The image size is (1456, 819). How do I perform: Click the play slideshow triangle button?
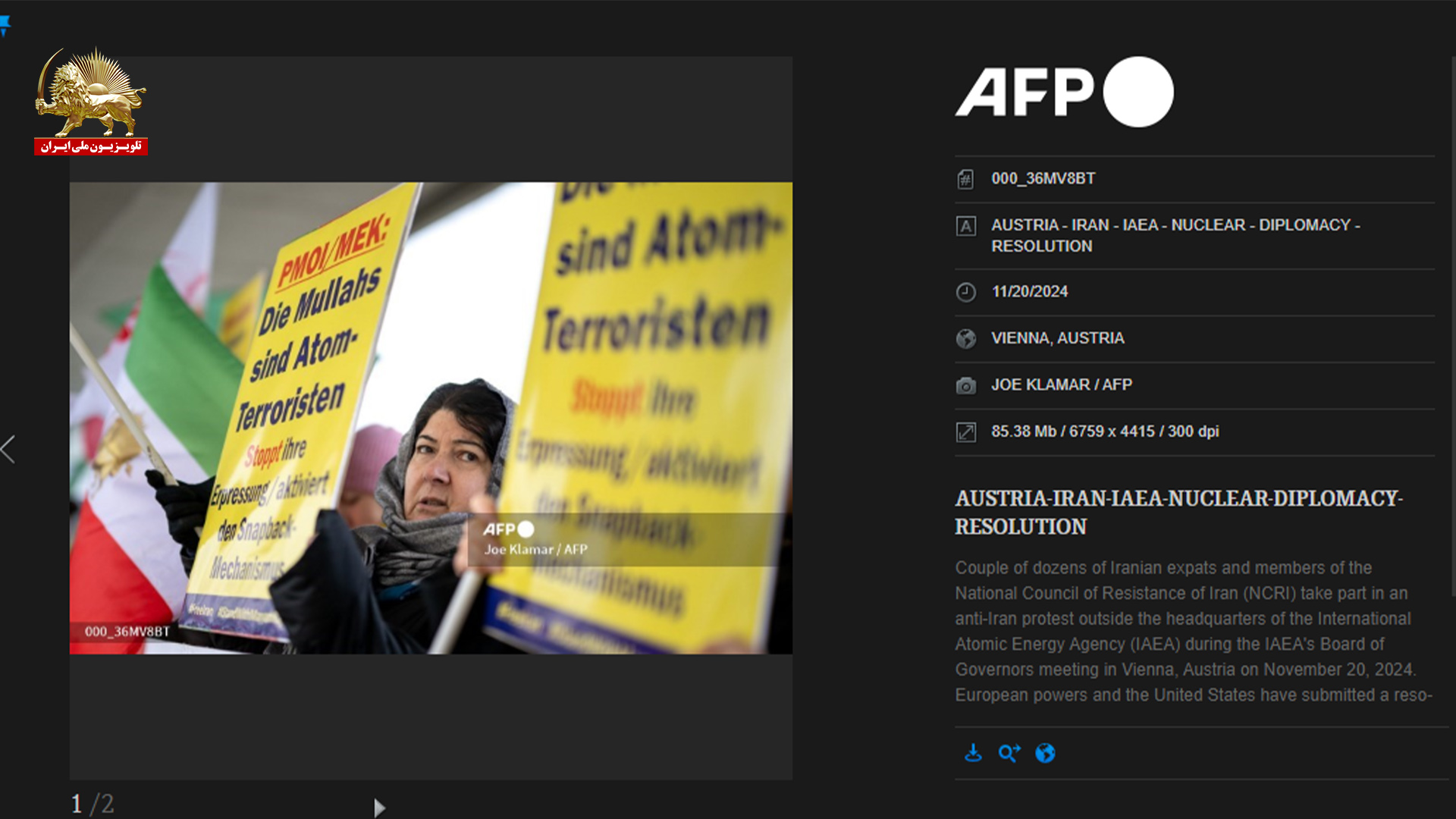point(380,808)
